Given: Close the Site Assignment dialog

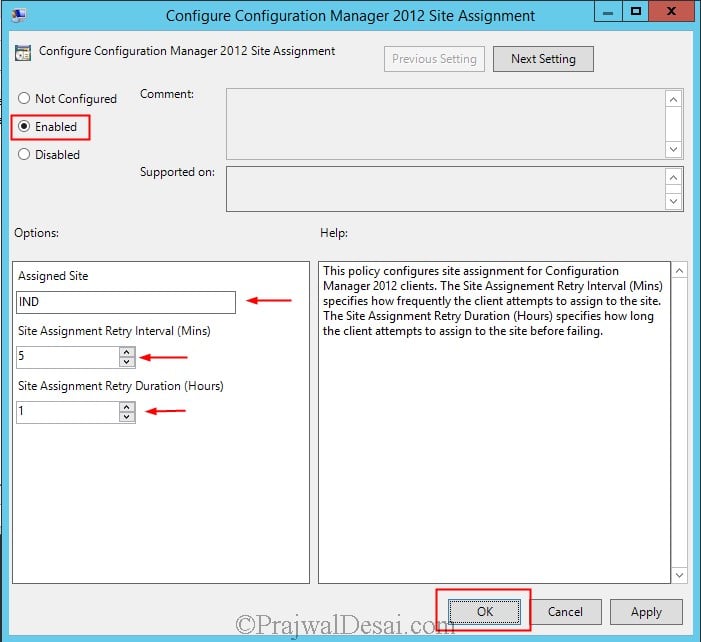Looking at the screenshot, I should [x=671, y=12].
